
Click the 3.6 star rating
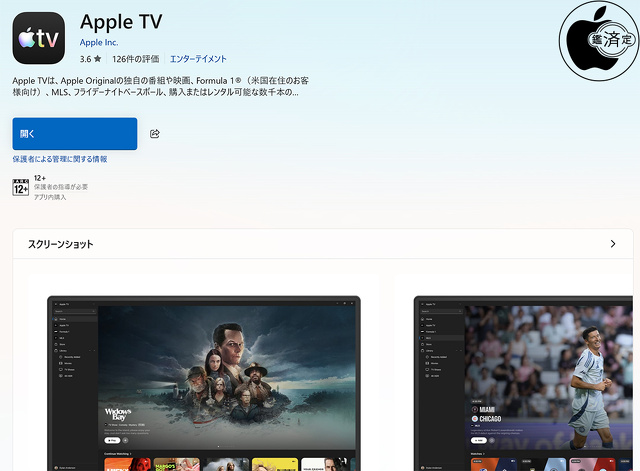(x=90, y=59)
